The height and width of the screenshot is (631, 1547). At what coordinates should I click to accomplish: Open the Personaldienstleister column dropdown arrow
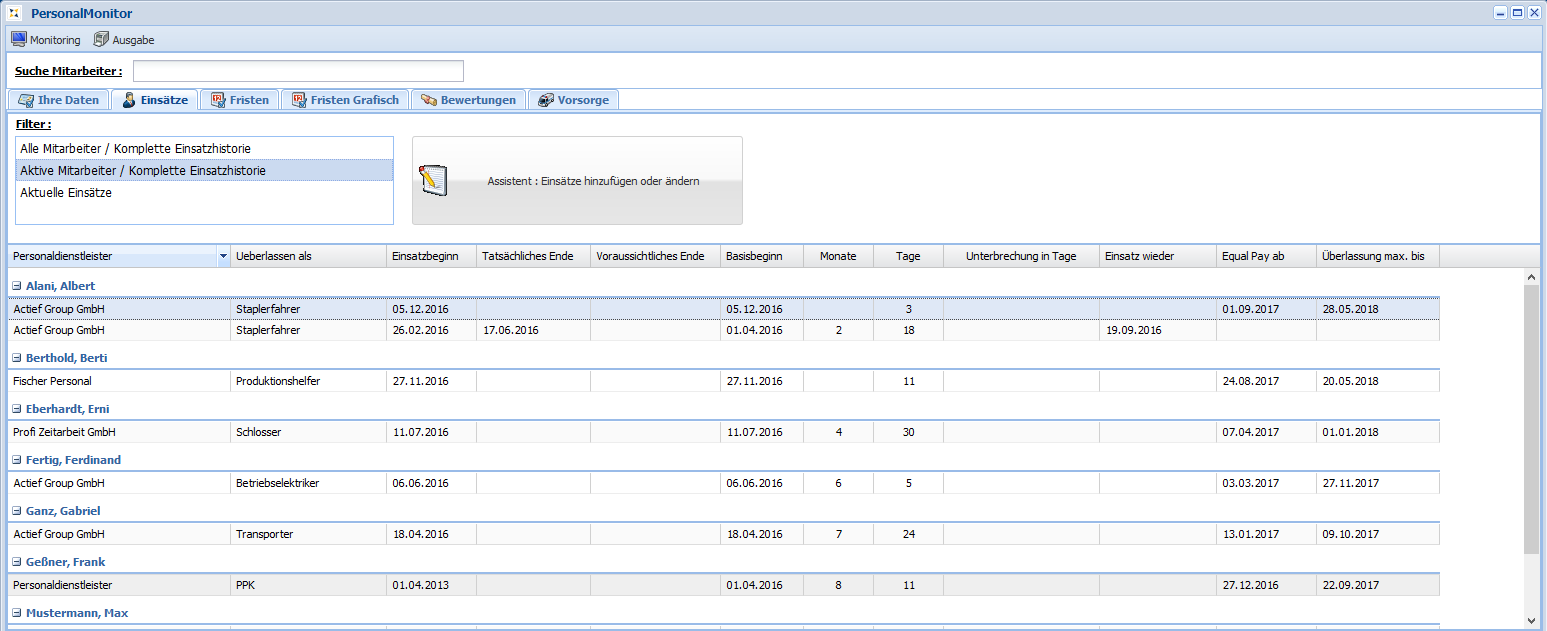pyautogui.click(x=222, y=257)
